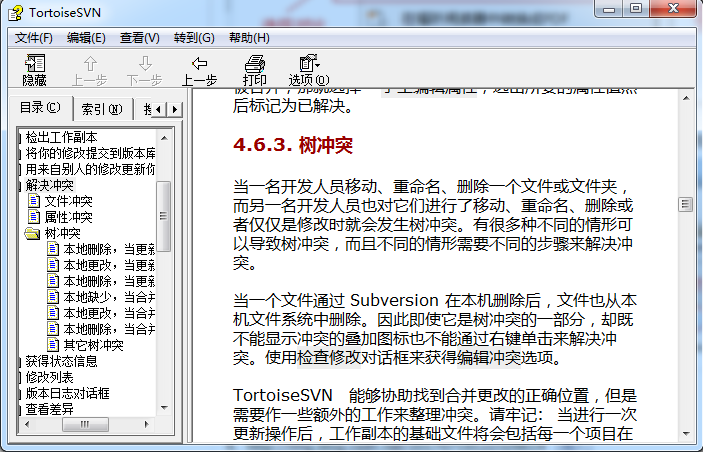Maximize the TortoiseSVN help window
Image resolution: width=703 pixels, height=452 pixels.
[636, 9]
